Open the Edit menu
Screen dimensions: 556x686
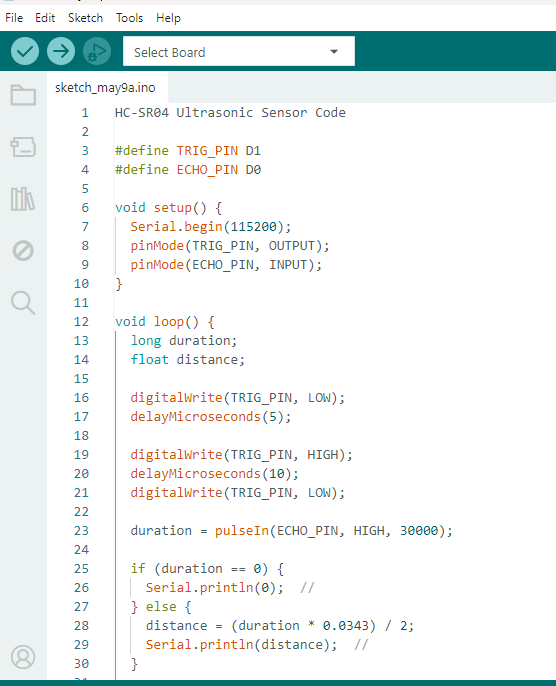coord(45,18)
